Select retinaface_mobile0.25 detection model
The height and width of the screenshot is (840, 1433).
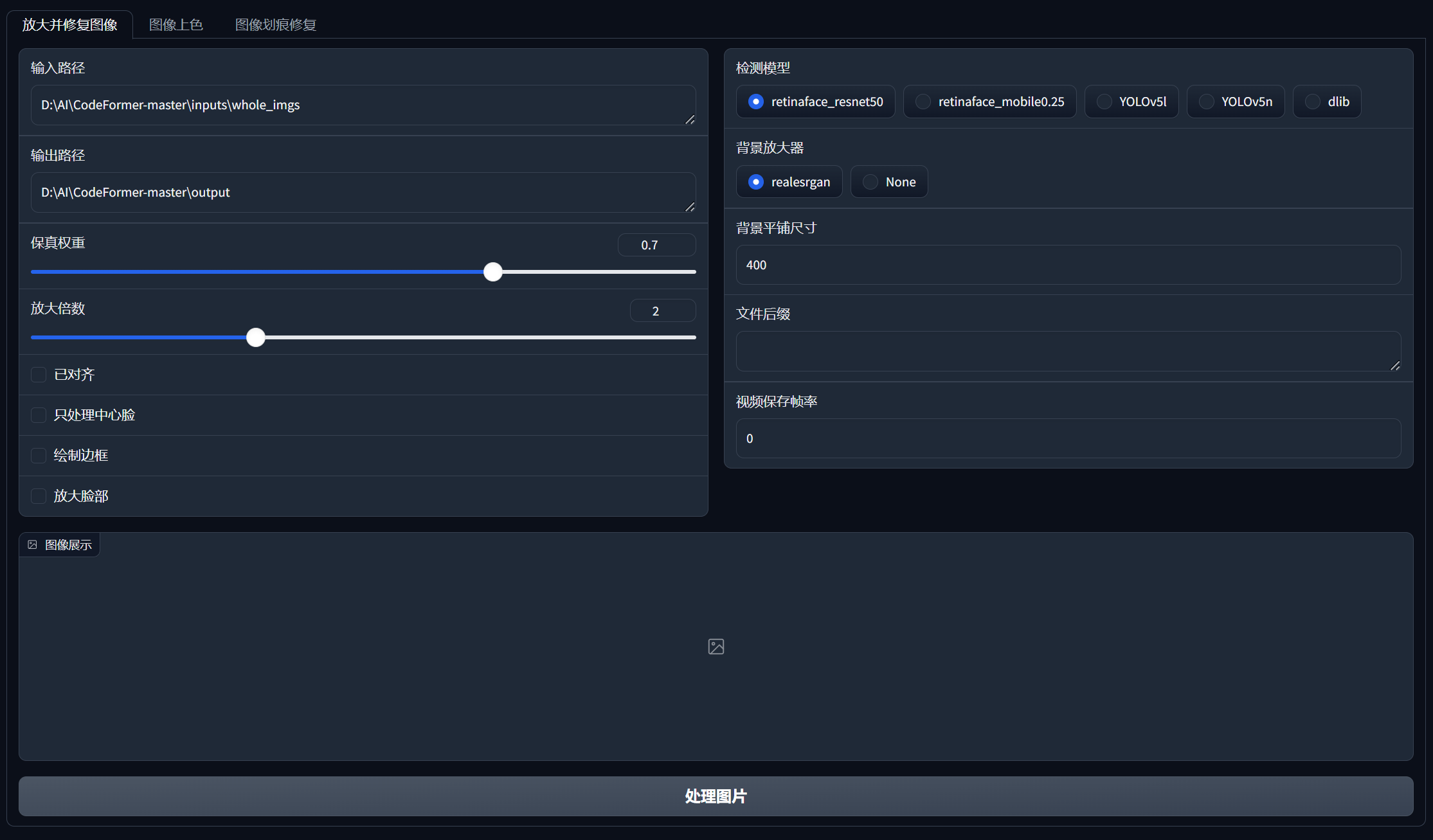click(920, 100)
